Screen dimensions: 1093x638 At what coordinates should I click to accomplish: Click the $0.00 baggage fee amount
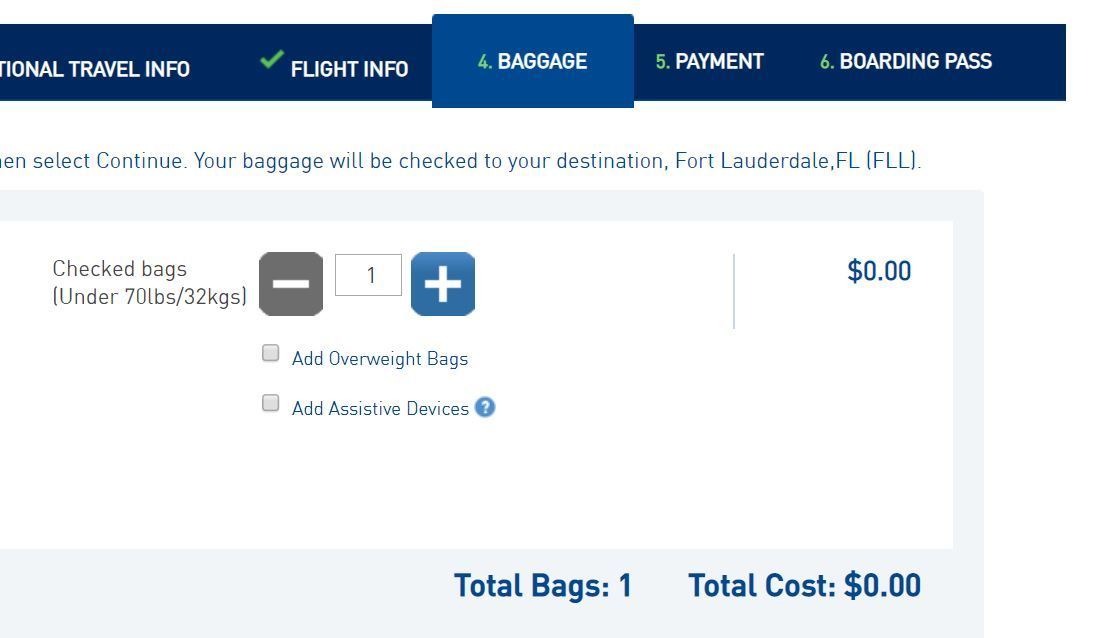[x=880, y=270]
